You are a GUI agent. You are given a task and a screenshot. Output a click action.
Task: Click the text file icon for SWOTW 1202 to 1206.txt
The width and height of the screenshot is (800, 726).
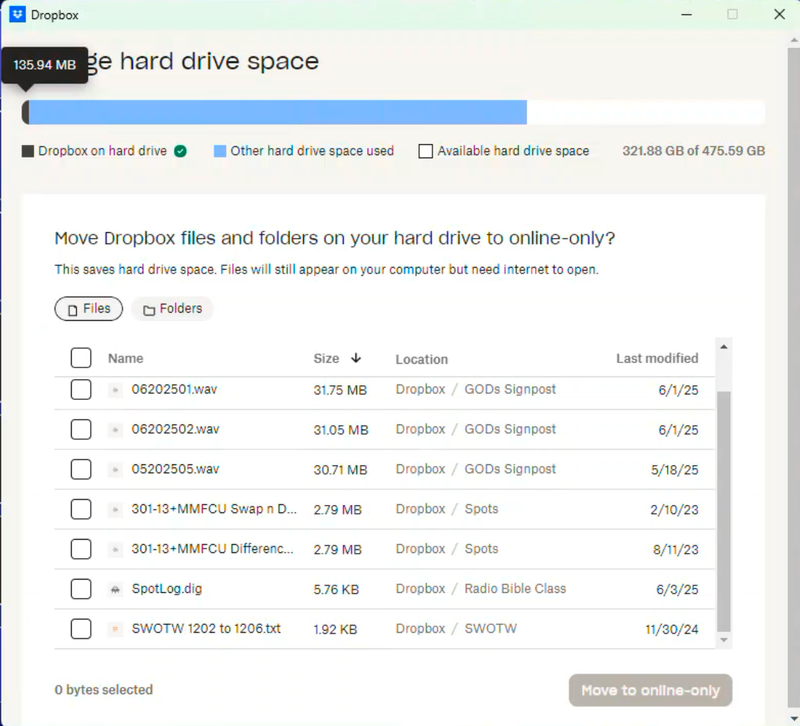pos(115,630)
